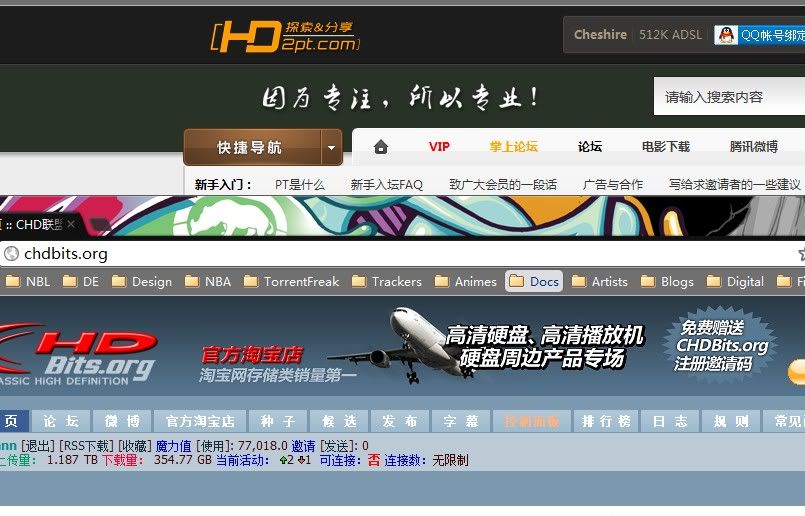The image size is (805, 516).
Task: Click the 退出 logout link
Action: coord(37,446)
